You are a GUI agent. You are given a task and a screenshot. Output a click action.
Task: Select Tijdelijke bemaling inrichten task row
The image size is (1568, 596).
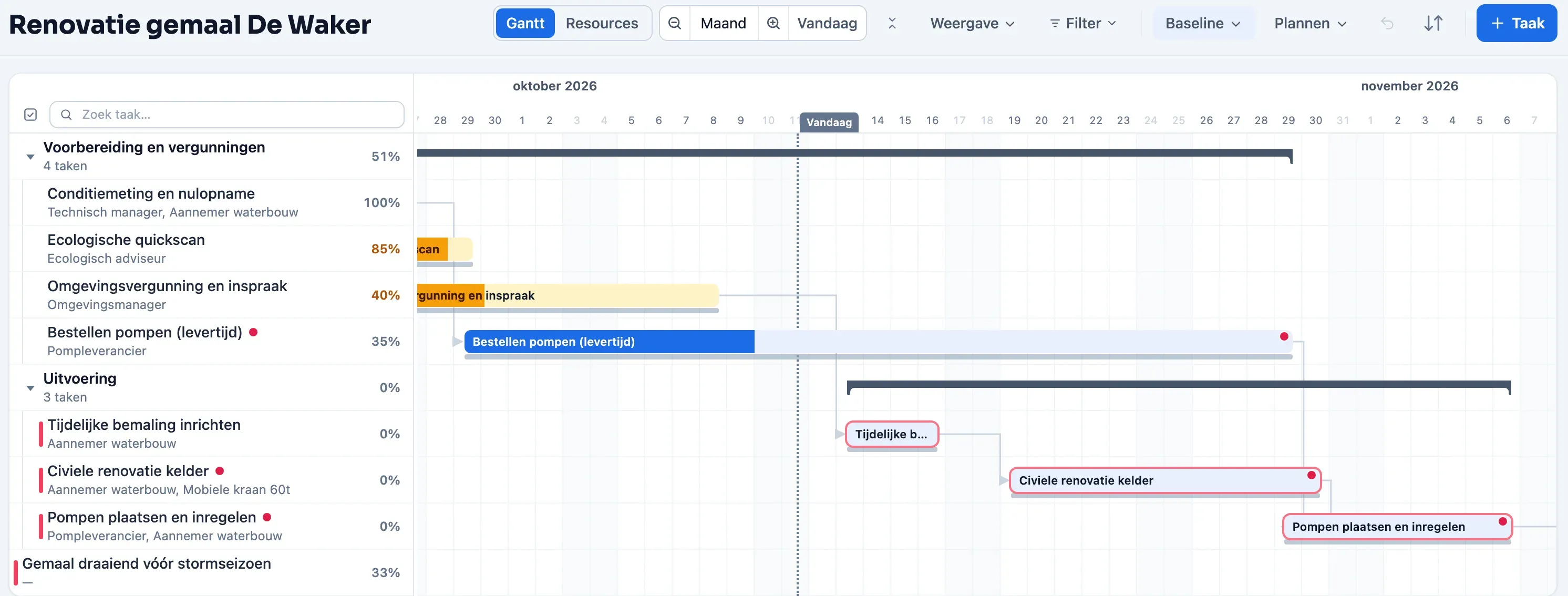pyautogui.click(x=211, y=434)
